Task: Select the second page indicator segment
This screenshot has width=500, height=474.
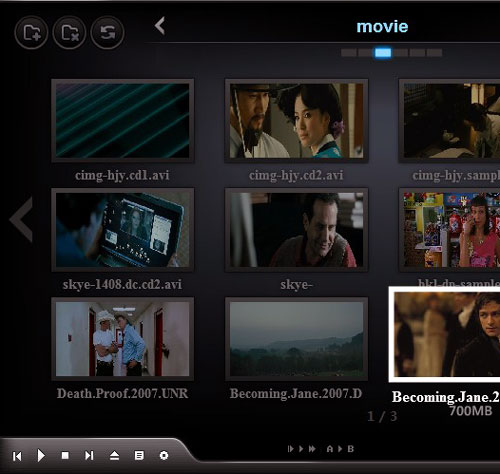Action: coord(366,53)
